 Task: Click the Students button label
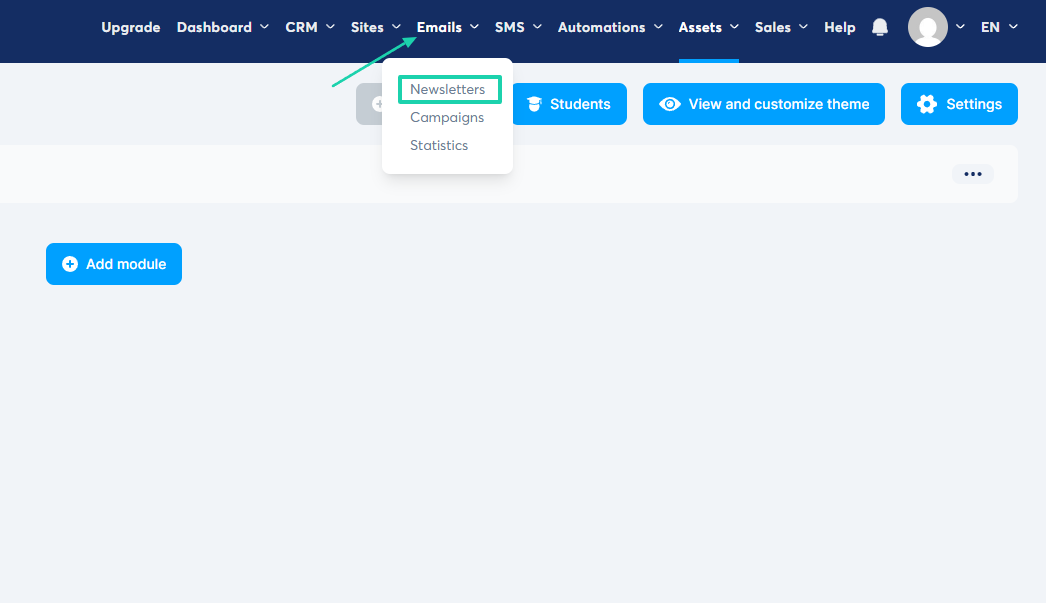coord(580,104)
